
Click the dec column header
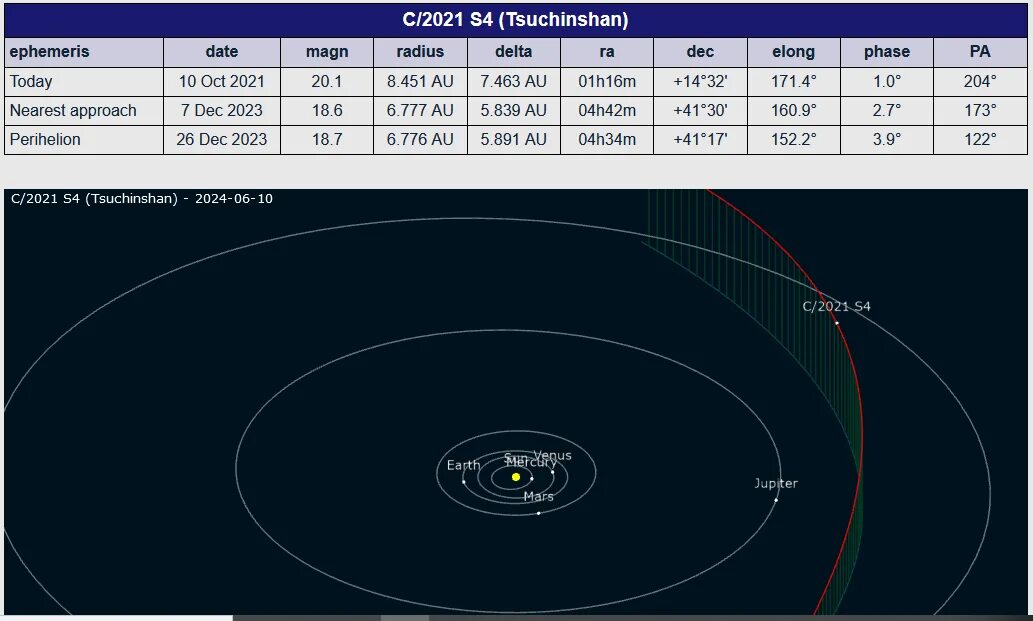(700, 51)
